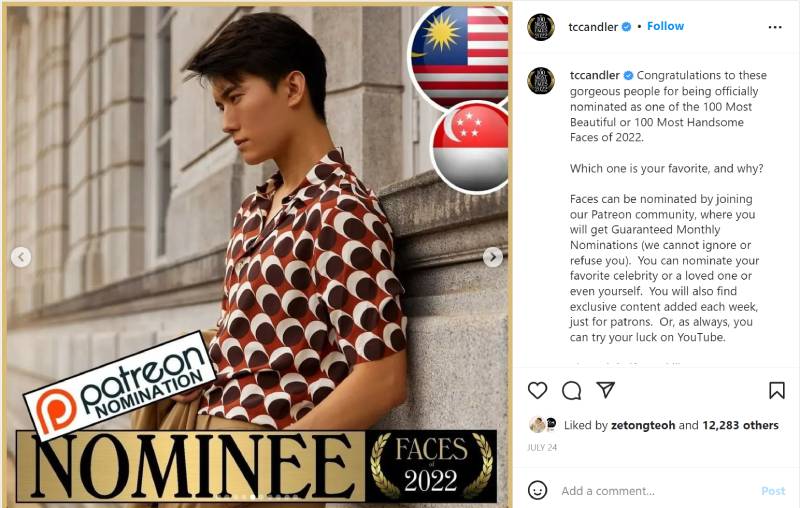Go to next carousel image
The height and width of the screenshot is (508, 800).
(492, 257)
